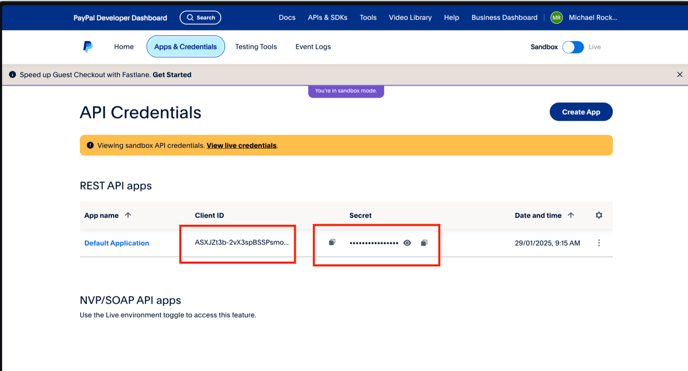Sort by App name arrow
The width and height of the screenshot is (688, 371).
(128, 215)
